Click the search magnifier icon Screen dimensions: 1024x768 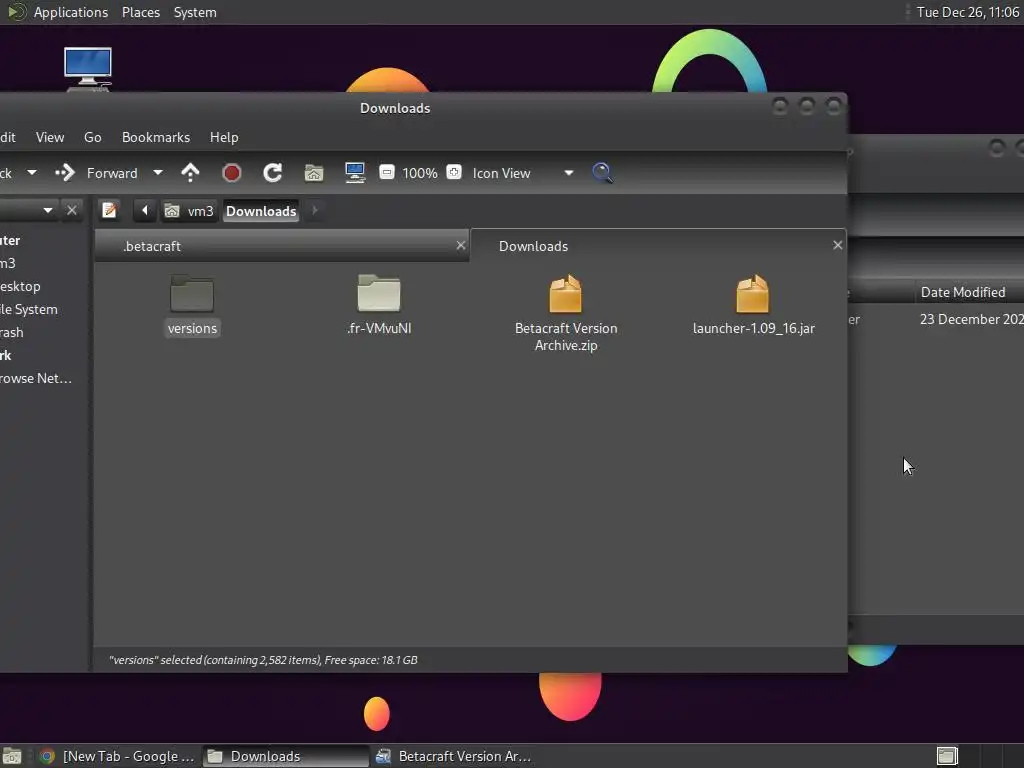tap(602, 173)
